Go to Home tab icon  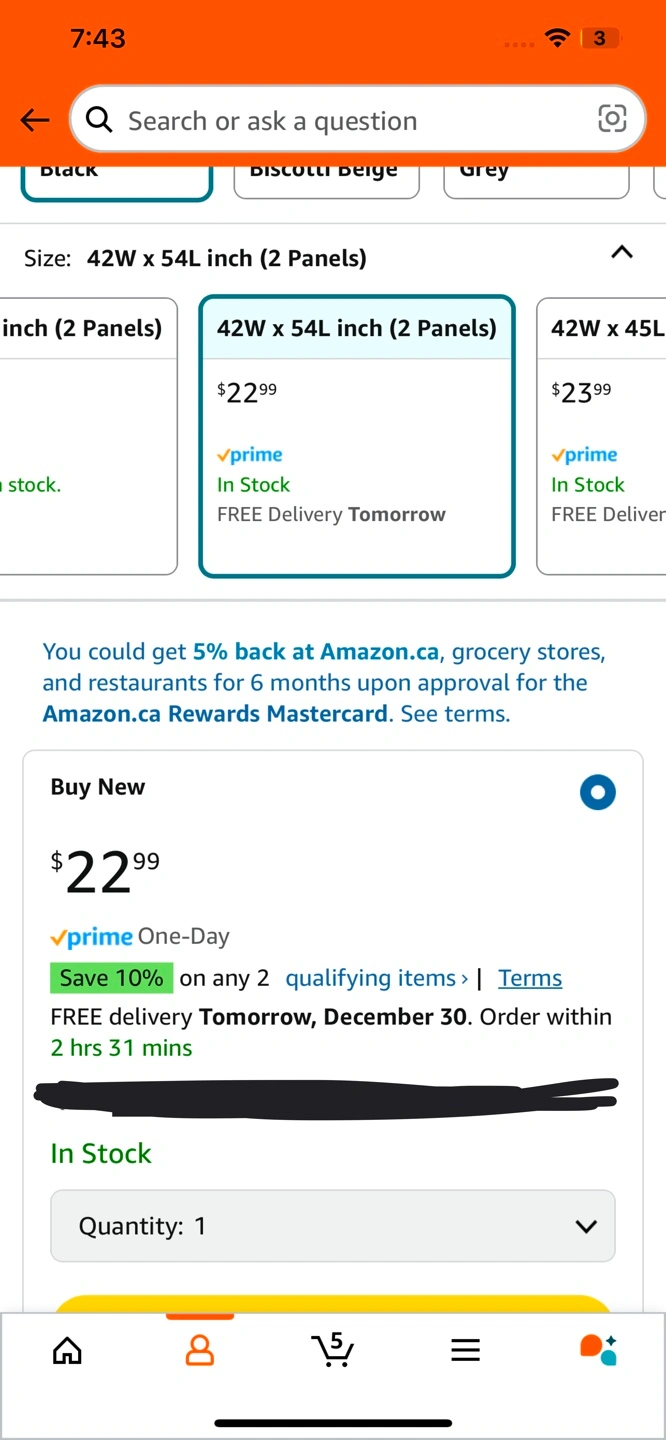click(67, 1351)
